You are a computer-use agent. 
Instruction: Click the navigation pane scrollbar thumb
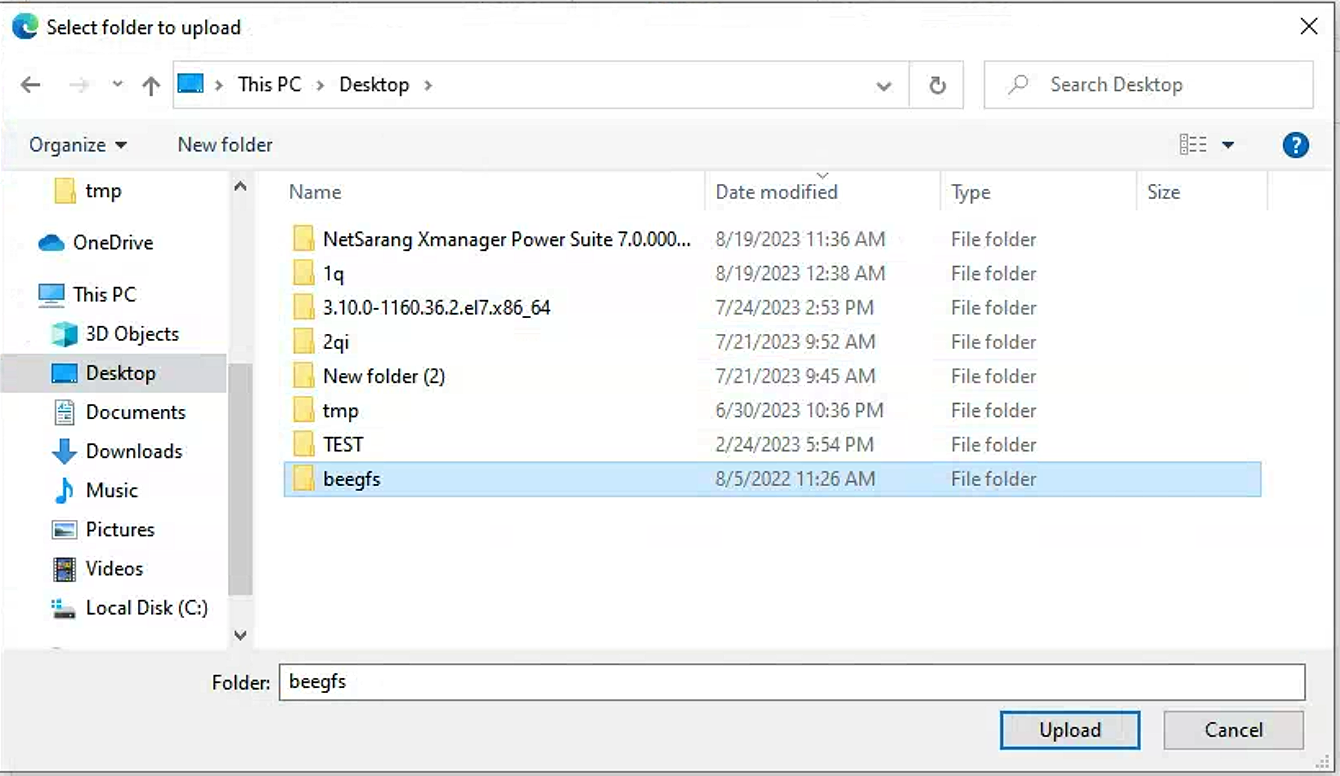[240, 479]
